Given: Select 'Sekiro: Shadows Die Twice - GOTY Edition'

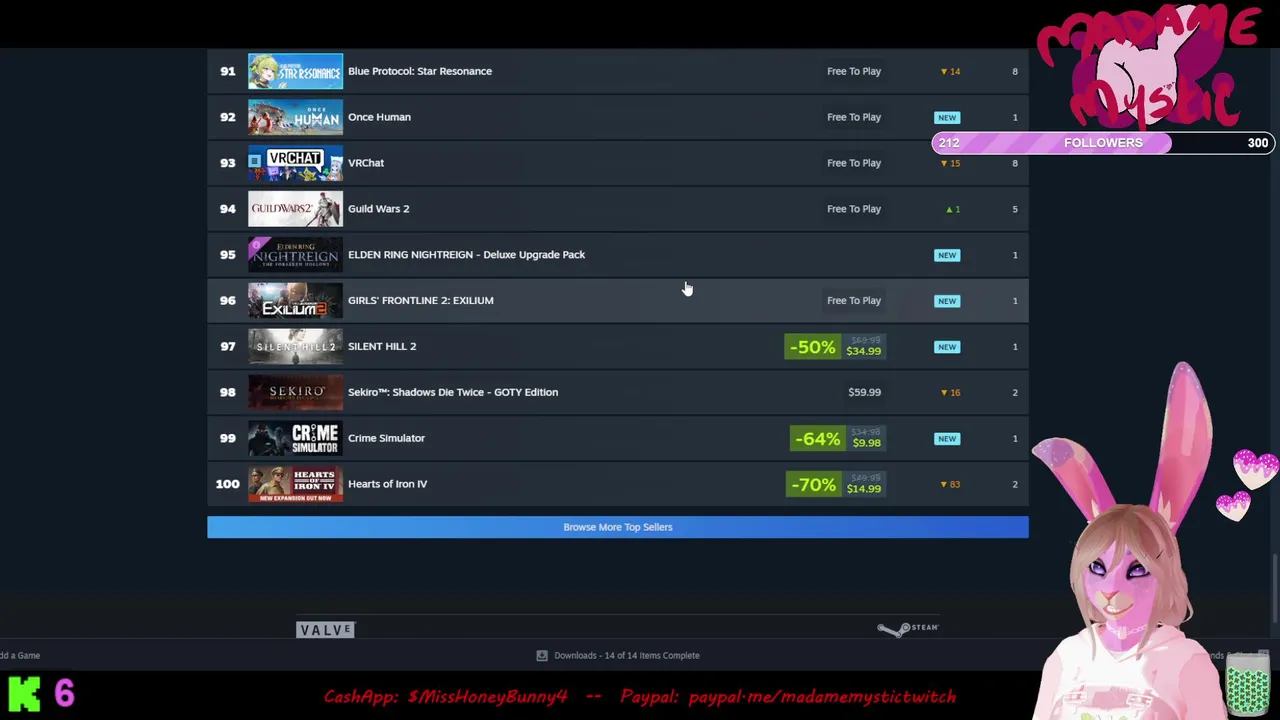Looking at the screenshot, I should click(x=453, y=392).
